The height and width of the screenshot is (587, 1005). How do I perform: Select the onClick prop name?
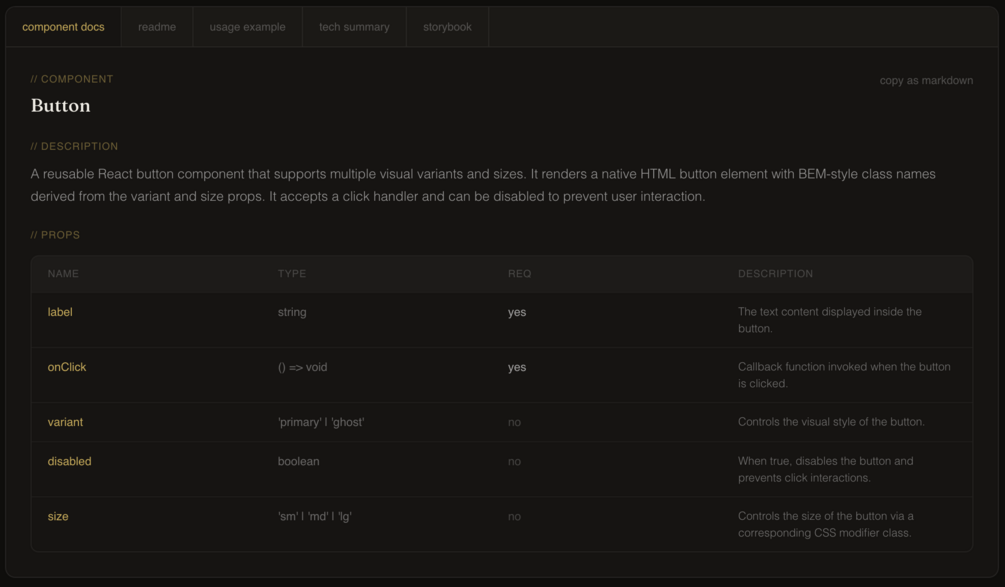pos(67,367)
